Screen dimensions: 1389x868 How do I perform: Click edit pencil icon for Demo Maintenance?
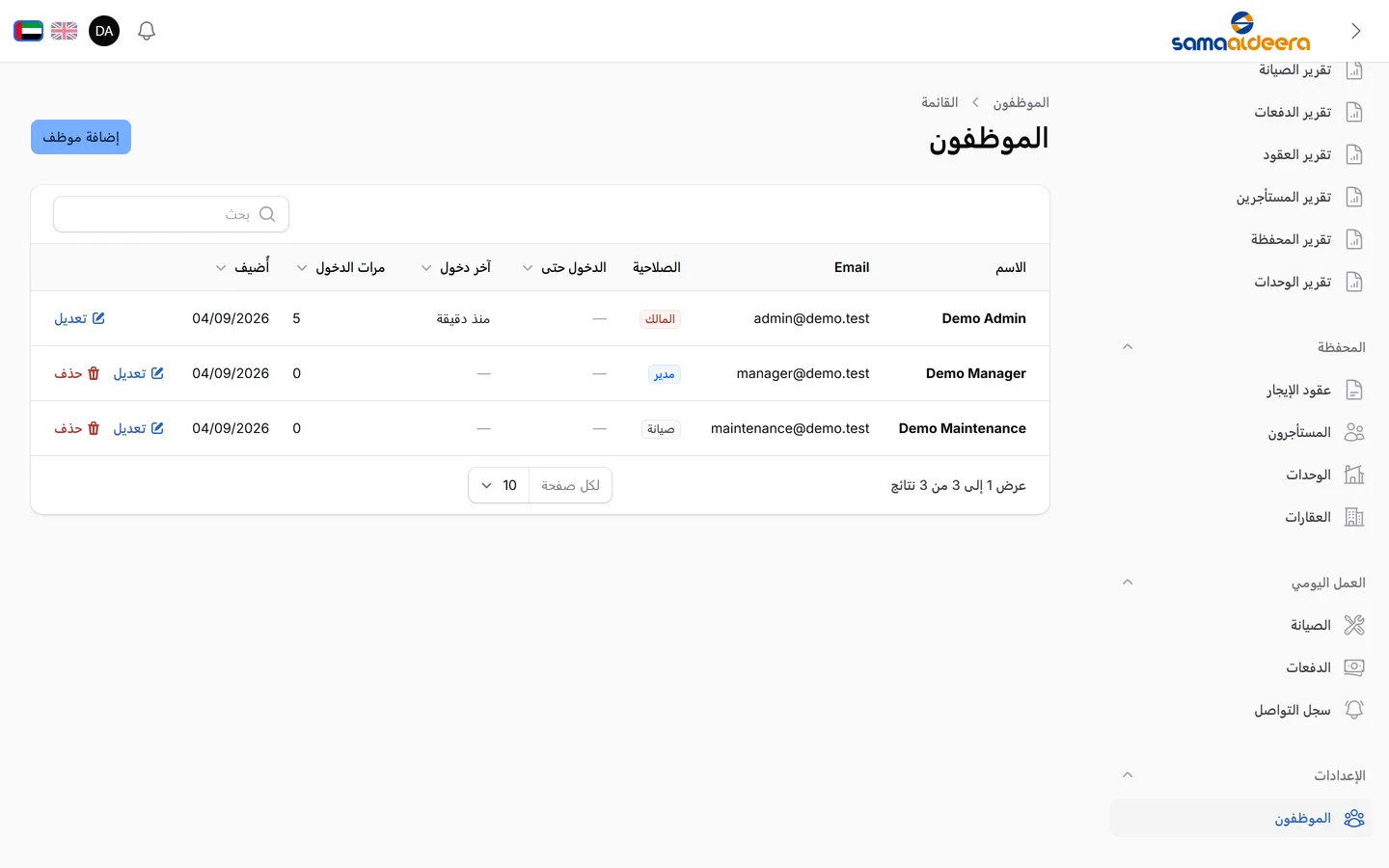[x=157, y=428]
